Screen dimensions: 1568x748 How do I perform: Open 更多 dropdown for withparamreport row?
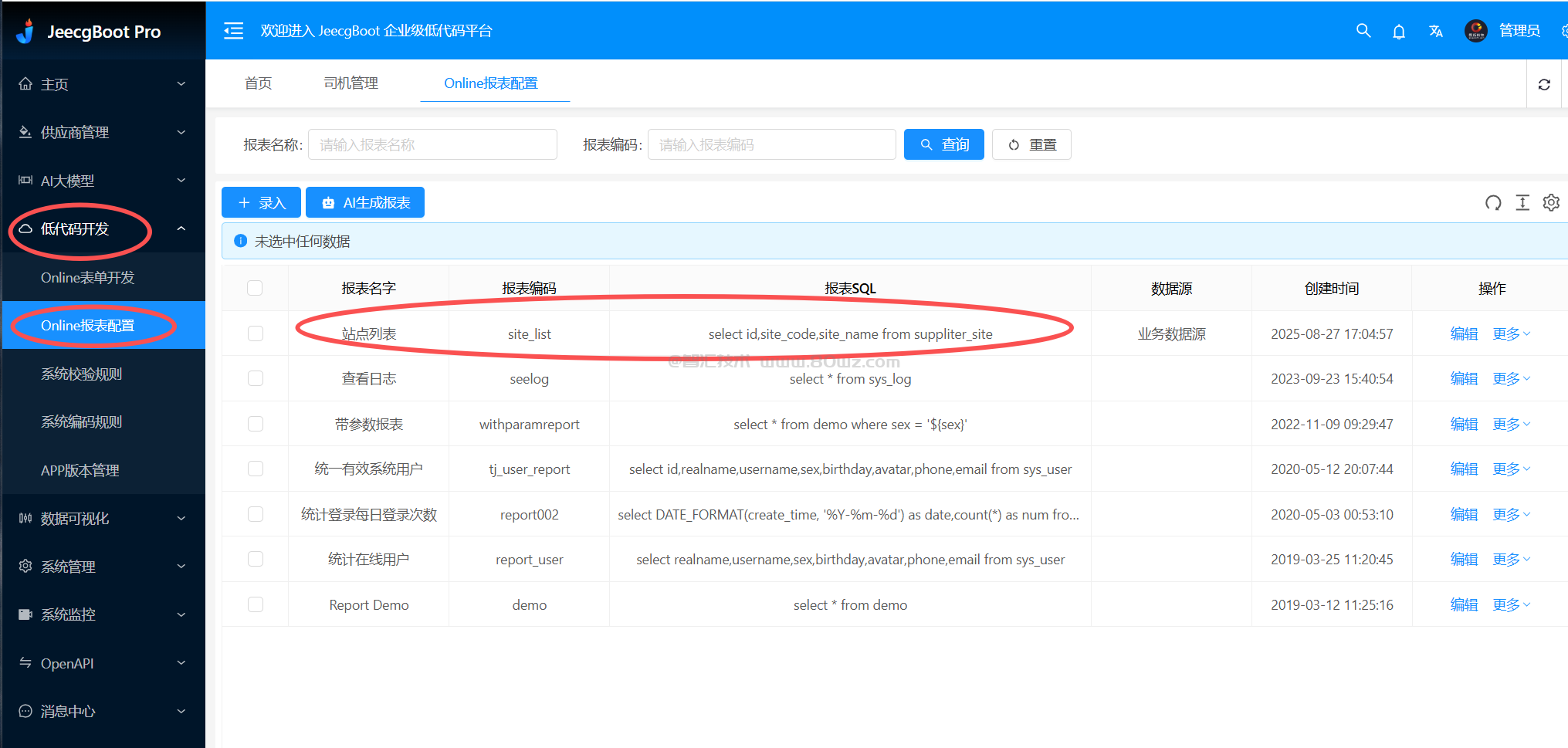click(x=1511, y=424)
